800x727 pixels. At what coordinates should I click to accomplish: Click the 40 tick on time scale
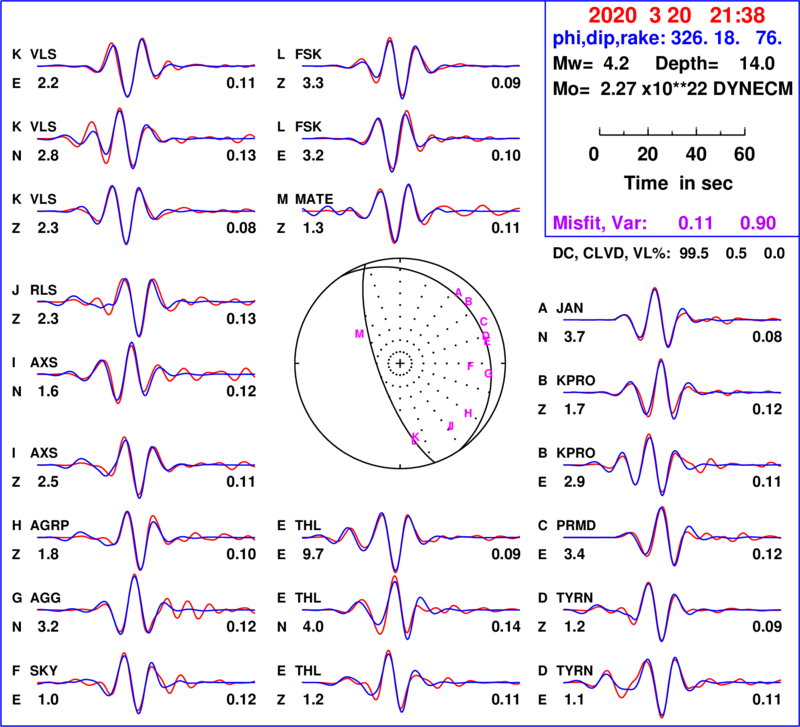(x=696, y=154)
